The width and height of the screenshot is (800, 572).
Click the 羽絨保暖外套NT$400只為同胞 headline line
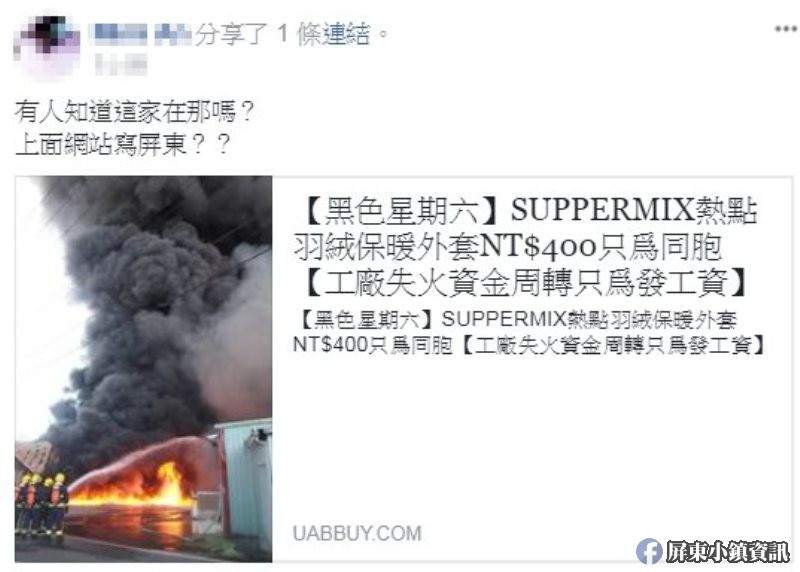pyautogui.click(x=508, y=247)
